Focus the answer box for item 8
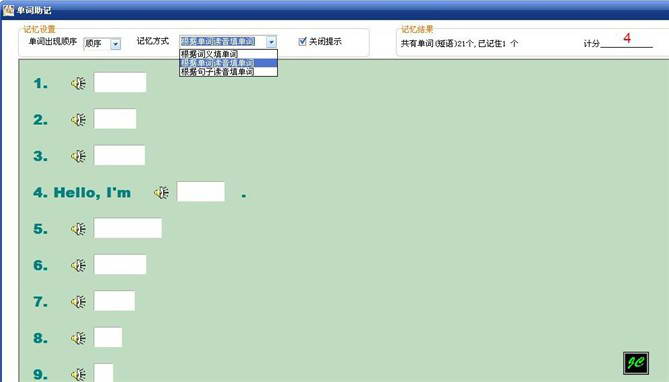This screenshot has height=382, width=669. pos(108,338)
